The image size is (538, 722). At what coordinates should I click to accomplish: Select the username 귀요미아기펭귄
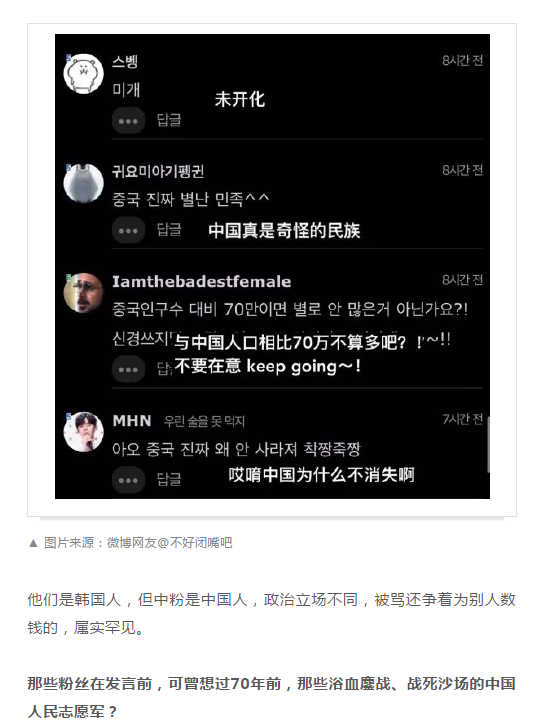[x=158, y=171]
